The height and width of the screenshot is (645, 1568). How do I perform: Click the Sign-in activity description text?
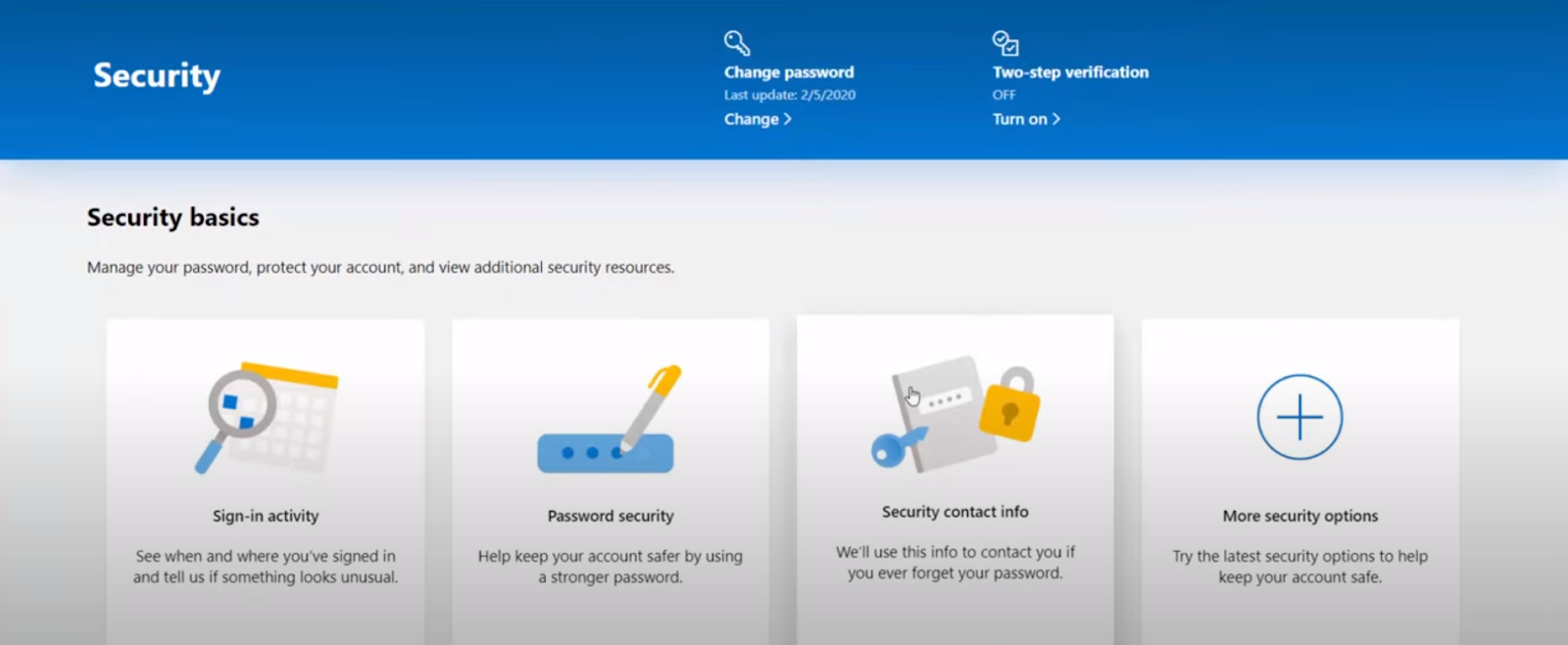tap(266, 567)
